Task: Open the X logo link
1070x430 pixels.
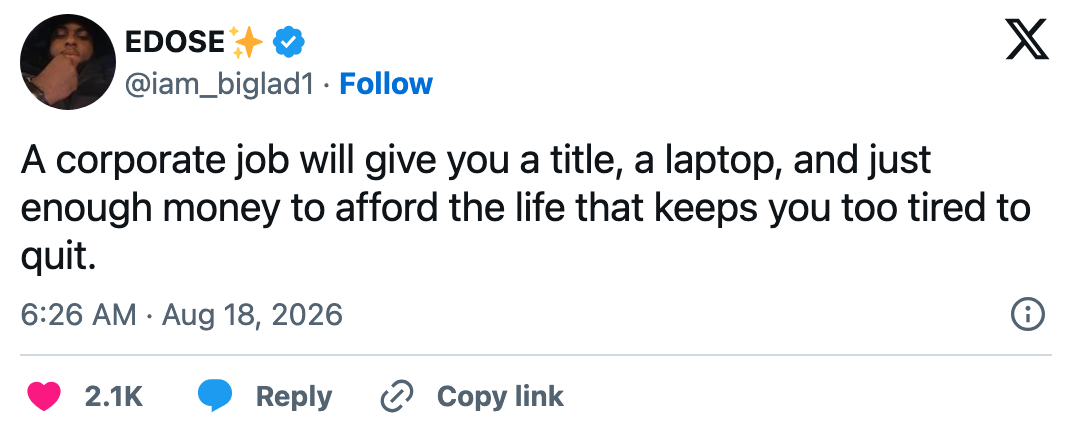Action: [1027, 39]
